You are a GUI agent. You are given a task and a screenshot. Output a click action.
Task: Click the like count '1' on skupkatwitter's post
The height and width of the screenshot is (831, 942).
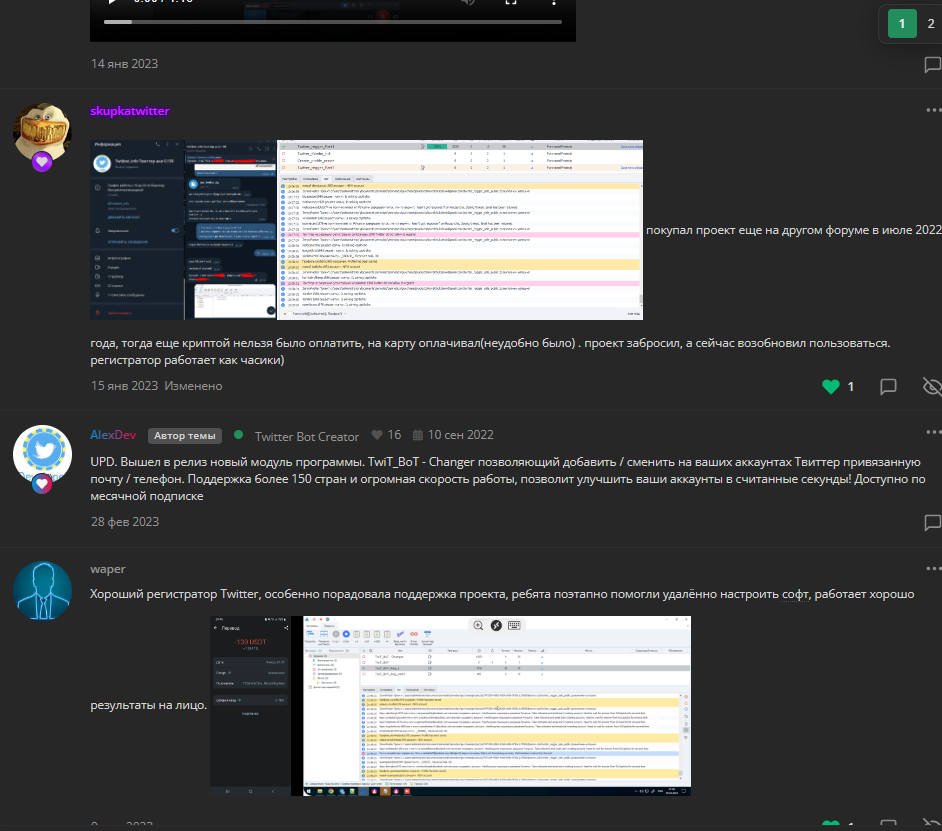click(851, 386)
